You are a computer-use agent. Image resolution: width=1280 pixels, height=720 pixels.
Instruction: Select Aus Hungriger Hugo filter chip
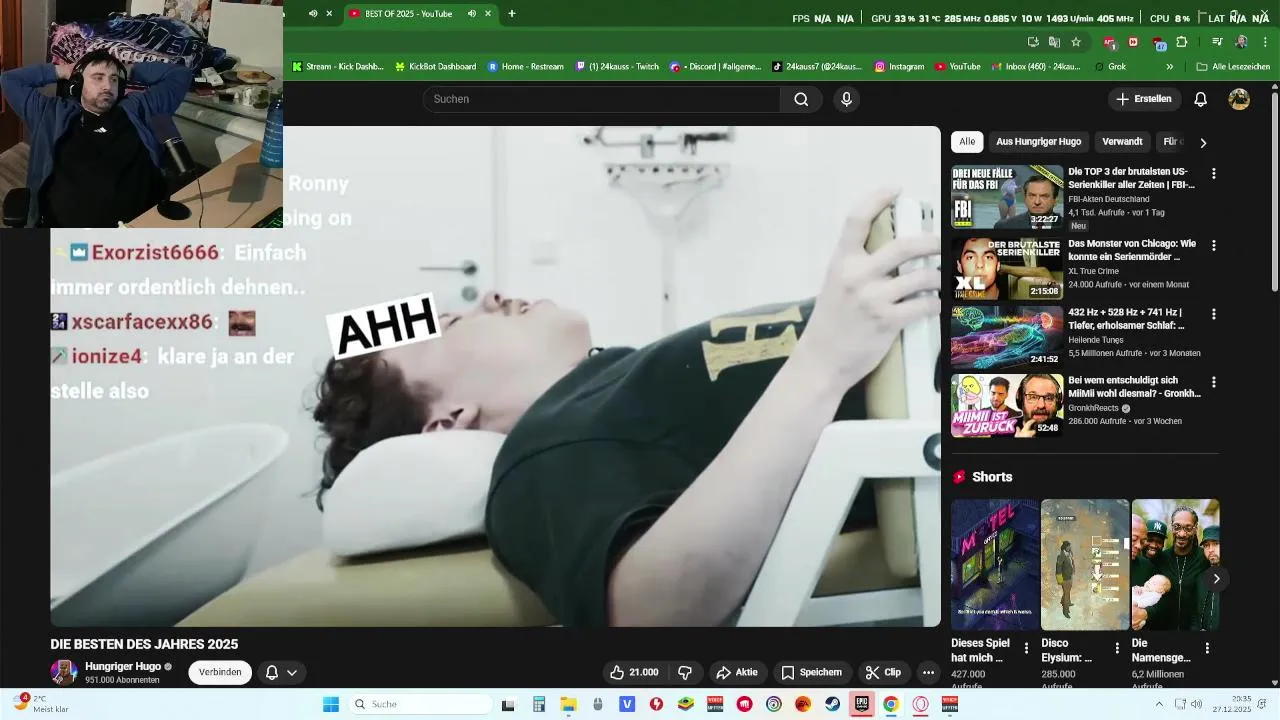(x=1038, y=142)
